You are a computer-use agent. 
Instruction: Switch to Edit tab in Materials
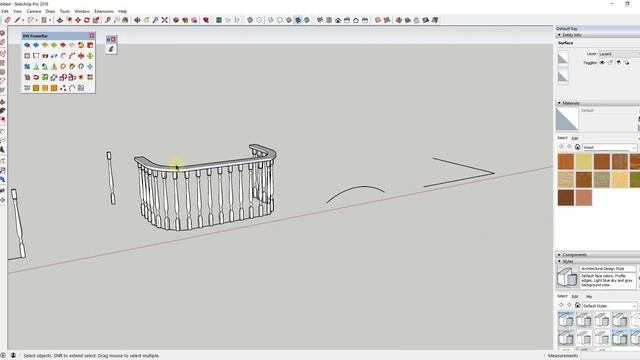click(575, 138)
